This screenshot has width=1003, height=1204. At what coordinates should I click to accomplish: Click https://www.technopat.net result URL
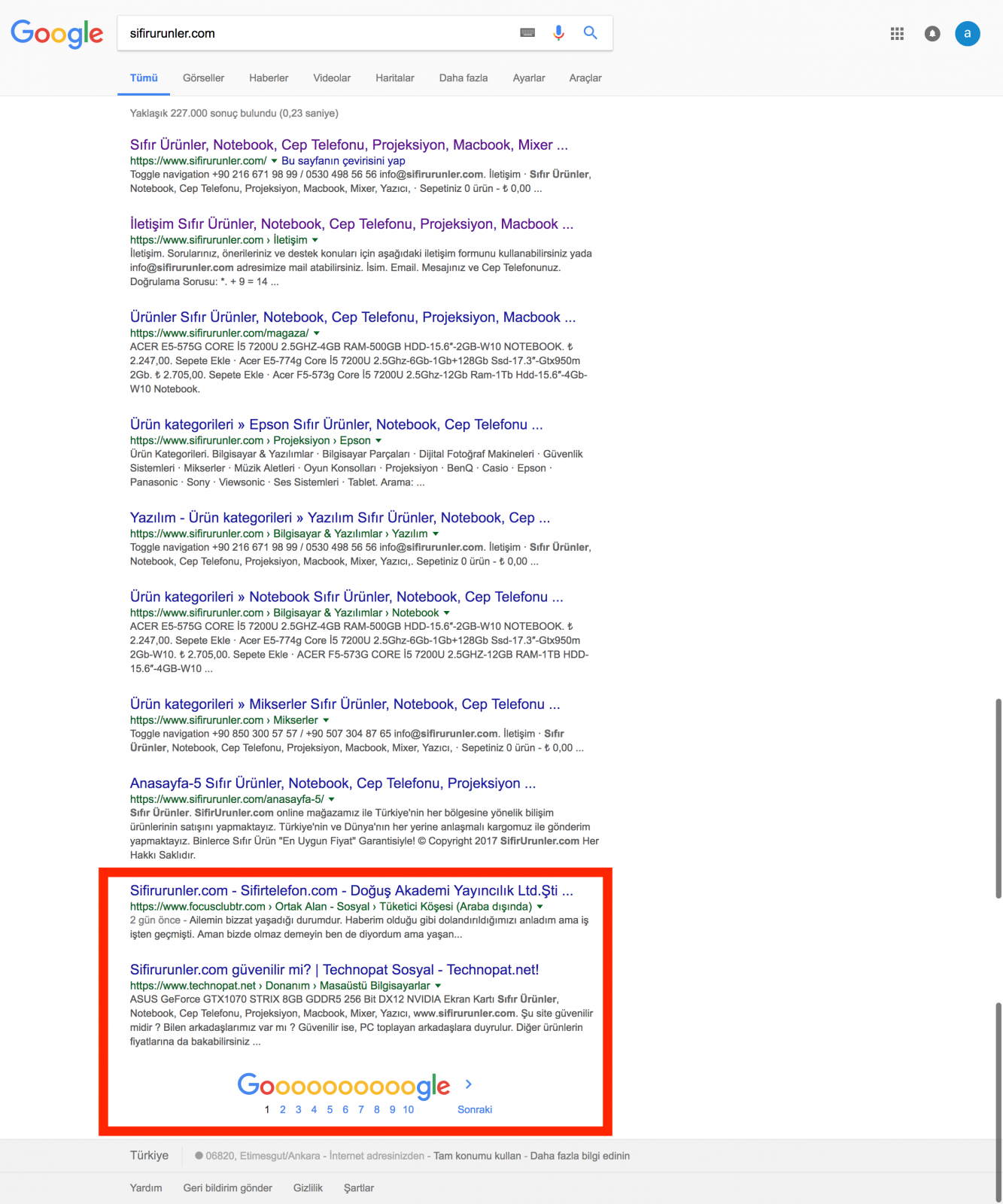(x=193, y=986)
